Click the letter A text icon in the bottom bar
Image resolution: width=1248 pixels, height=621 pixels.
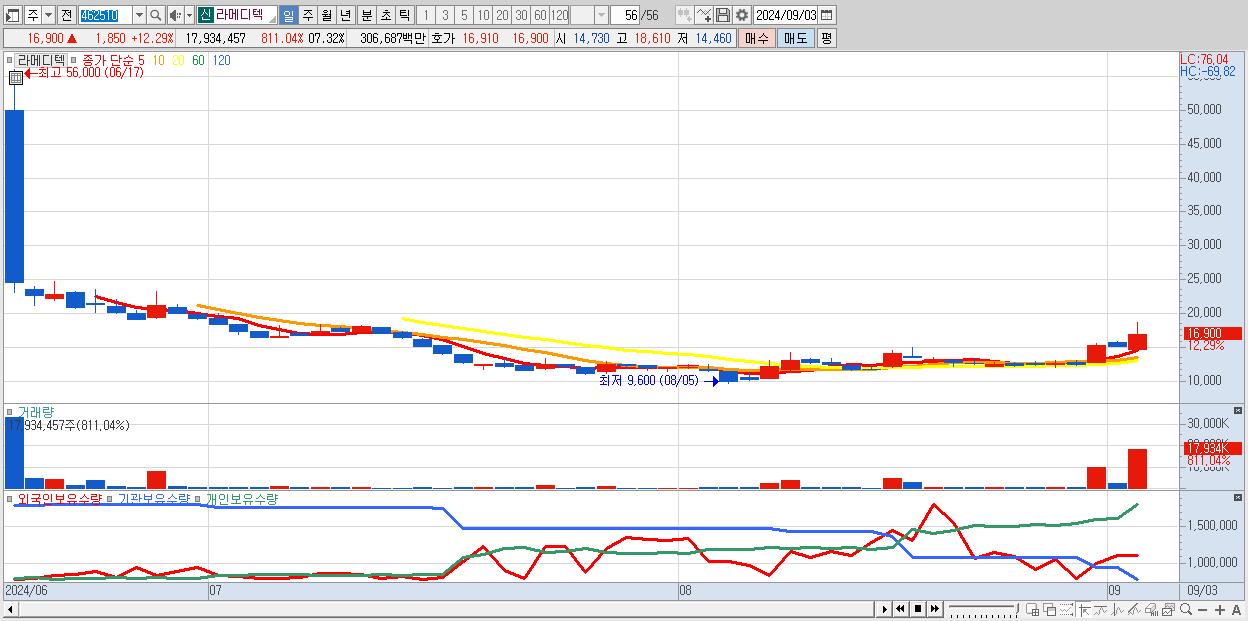1236,610
